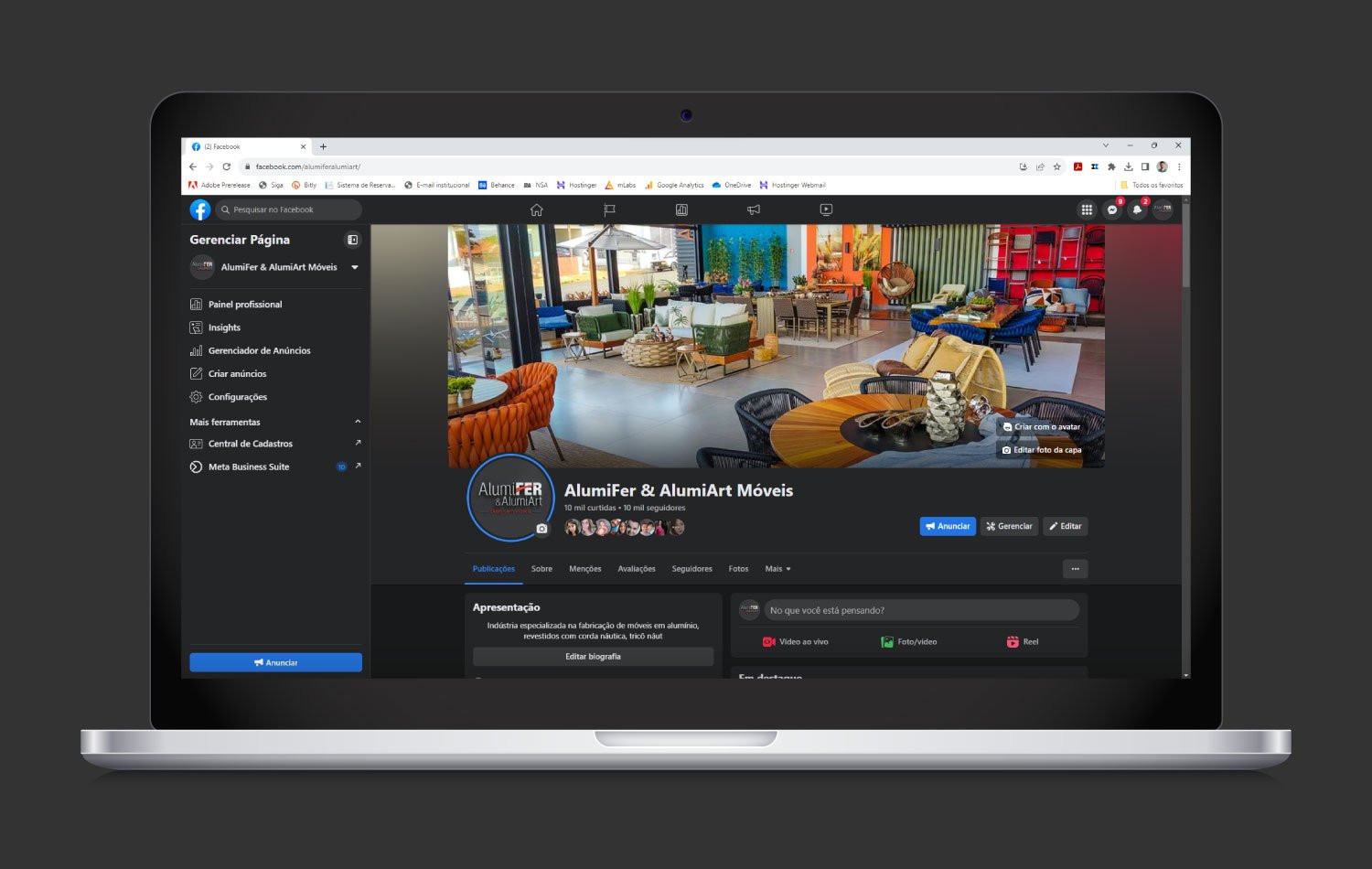Open Todos os favoritos folder

pos(1152,185)
